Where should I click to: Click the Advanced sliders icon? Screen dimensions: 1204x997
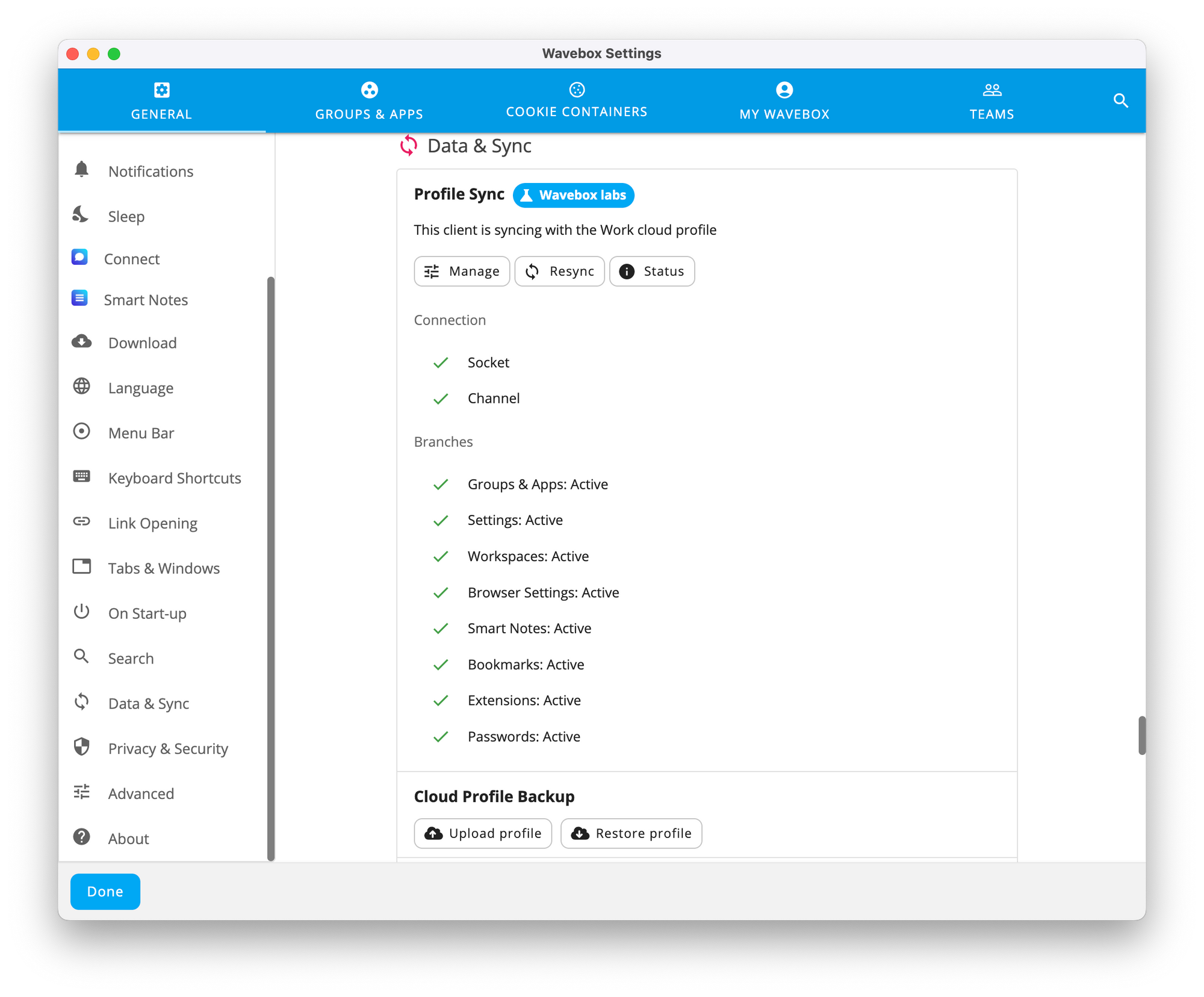click(x=82, y=792)
